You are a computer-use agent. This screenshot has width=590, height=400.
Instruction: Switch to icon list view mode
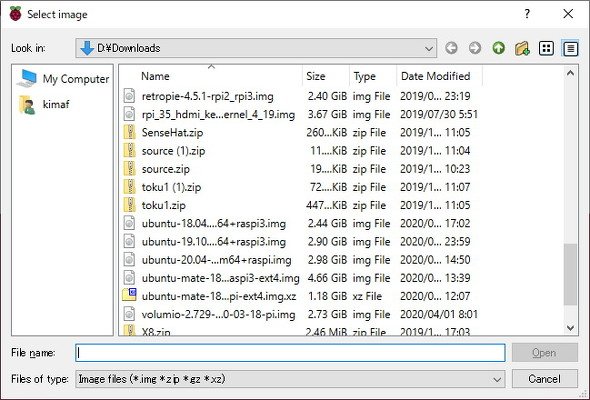click(546, 48)
